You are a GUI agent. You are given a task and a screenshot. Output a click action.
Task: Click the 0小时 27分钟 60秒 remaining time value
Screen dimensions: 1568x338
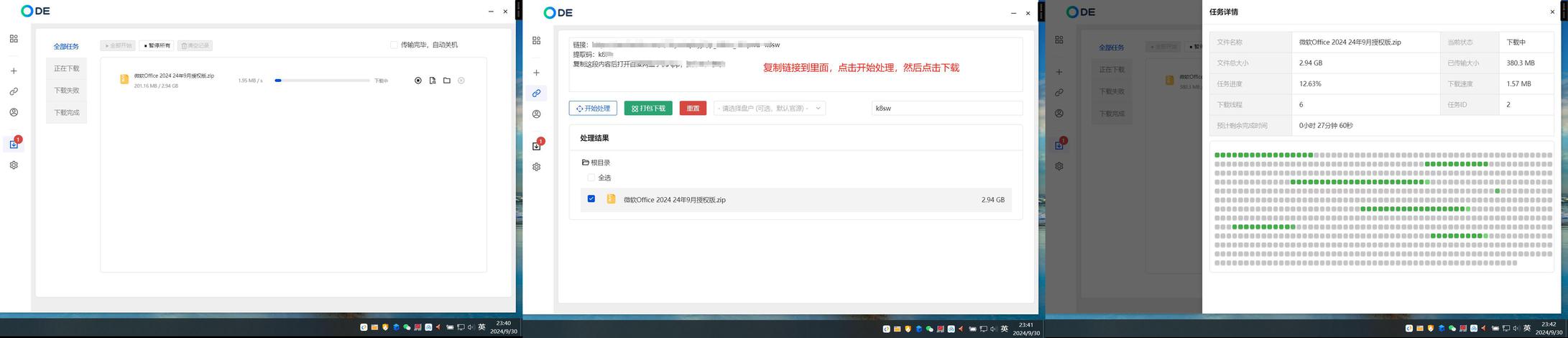point(1326,126)
